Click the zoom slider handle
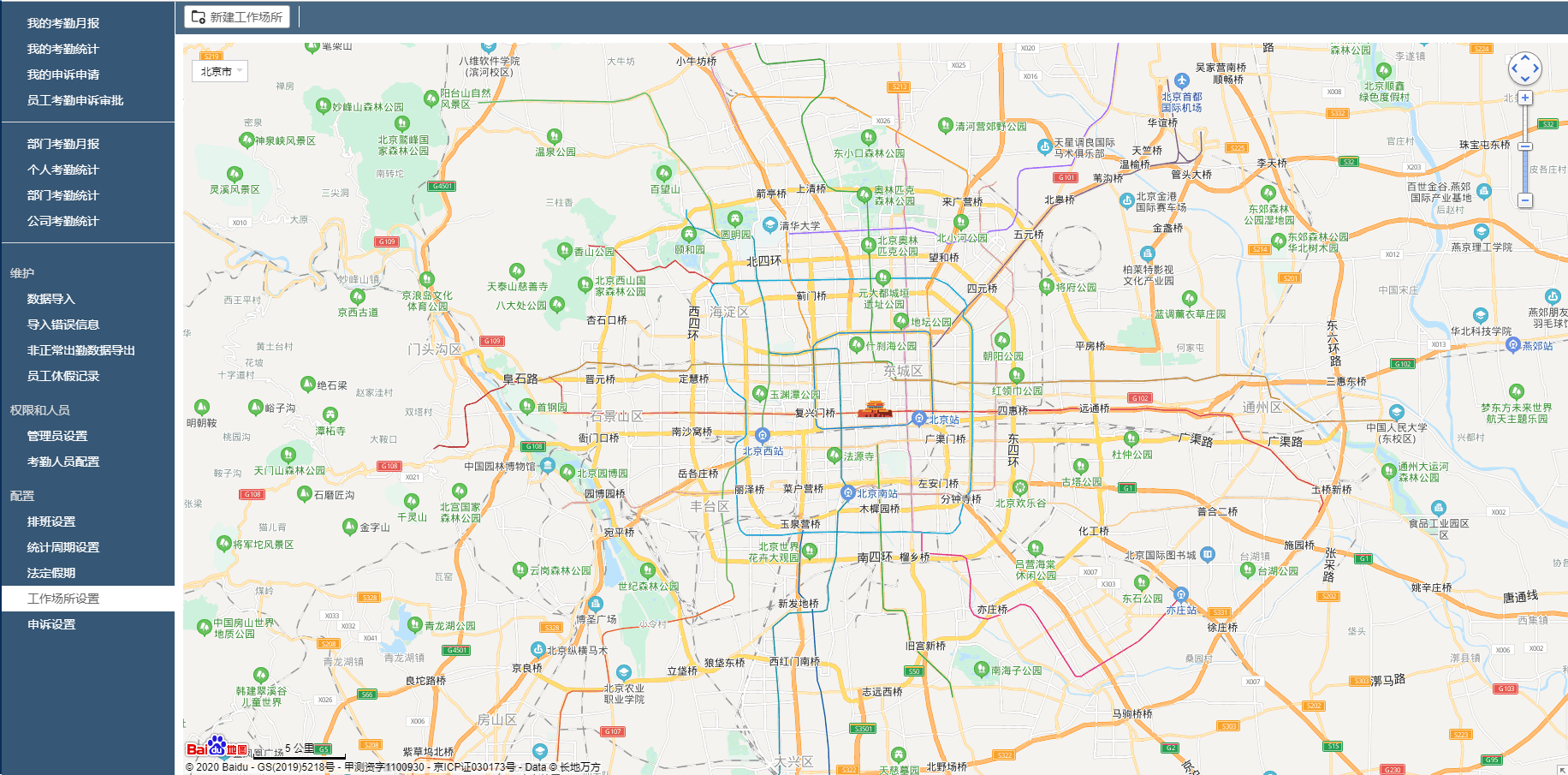This screenshot has height=775, width=1568. coord(1525,146)
